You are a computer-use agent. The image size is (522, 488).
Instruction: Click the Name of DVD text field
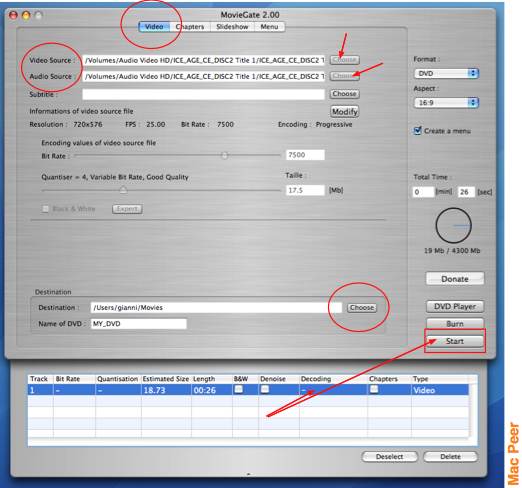(139, 324)
